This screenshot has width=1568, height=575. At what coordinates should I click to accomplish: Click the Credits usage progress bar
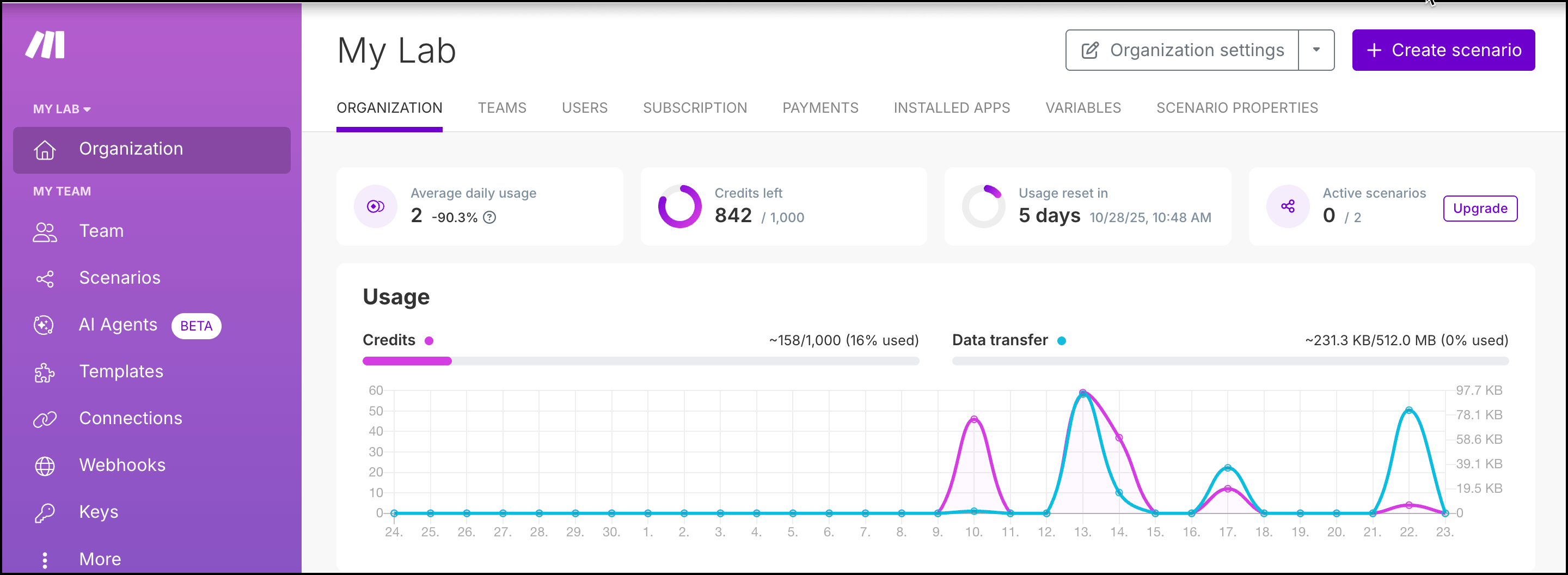[640, 362]
